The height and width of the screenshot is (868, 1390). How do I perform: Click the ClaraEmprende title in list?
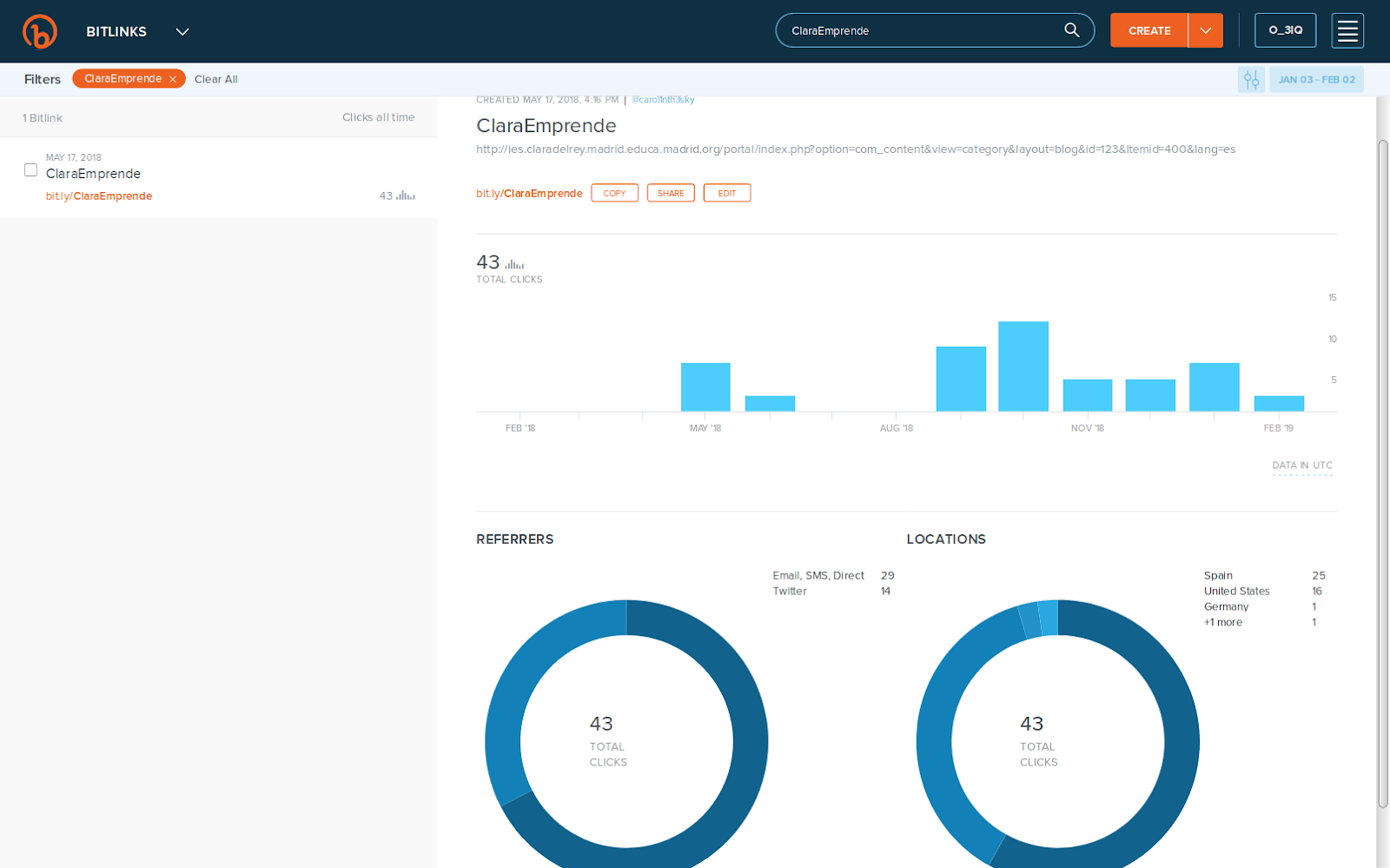pos(93,174)
